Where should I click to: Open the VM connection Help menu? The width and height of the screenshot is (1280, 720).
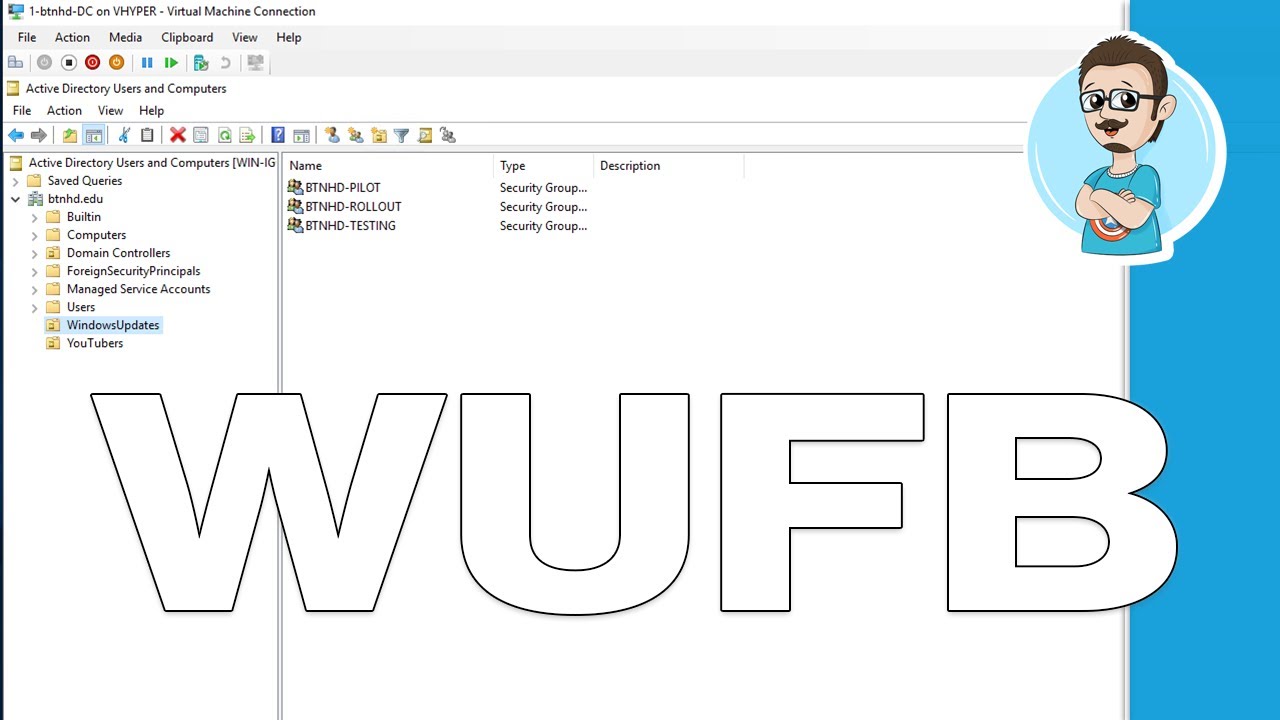pyautogui.click(x=289, y=37)
